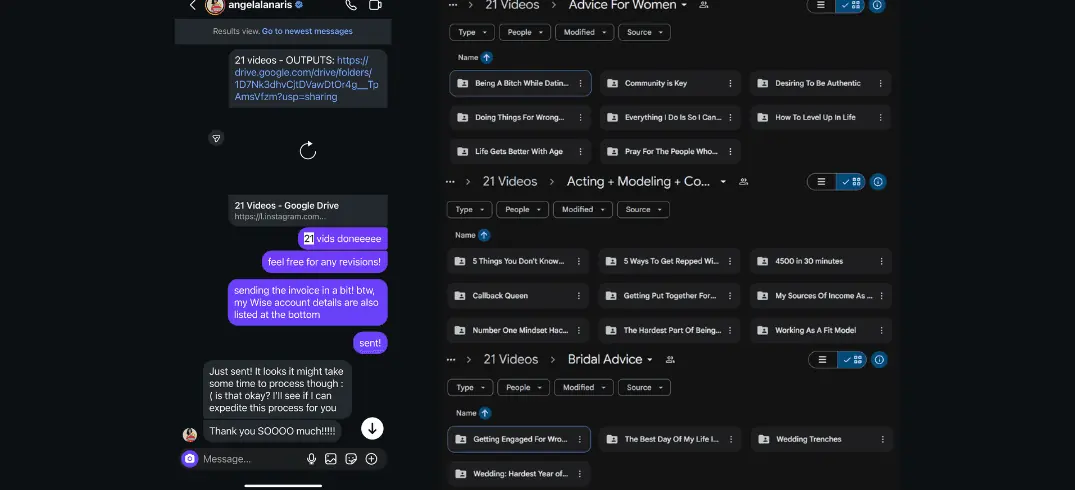
Task: Switch Advice For Women to list layout
Action: (x=821, y=5)
